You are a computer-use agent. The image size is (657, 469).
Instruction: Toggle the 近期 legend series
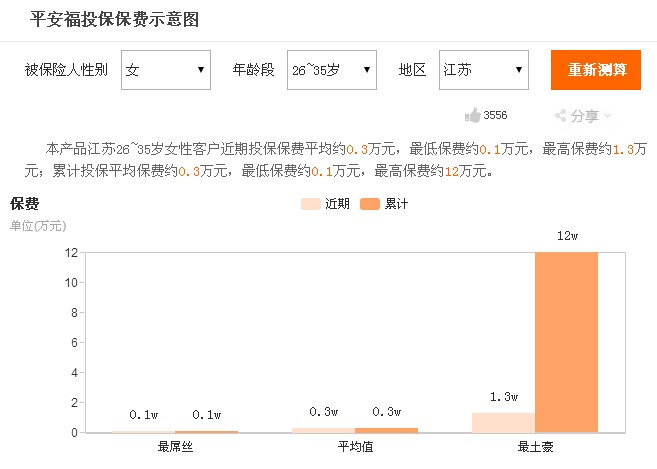click(326, 204)
